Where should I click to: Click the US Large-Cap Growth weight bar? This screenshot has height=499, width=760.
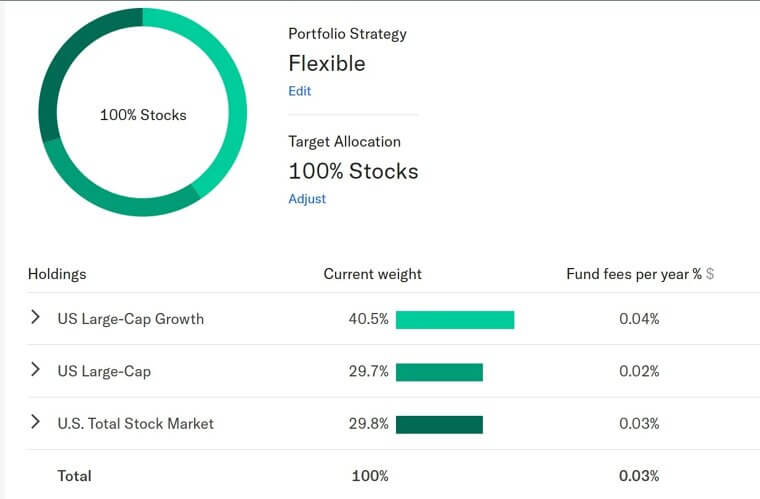(454, 320)
